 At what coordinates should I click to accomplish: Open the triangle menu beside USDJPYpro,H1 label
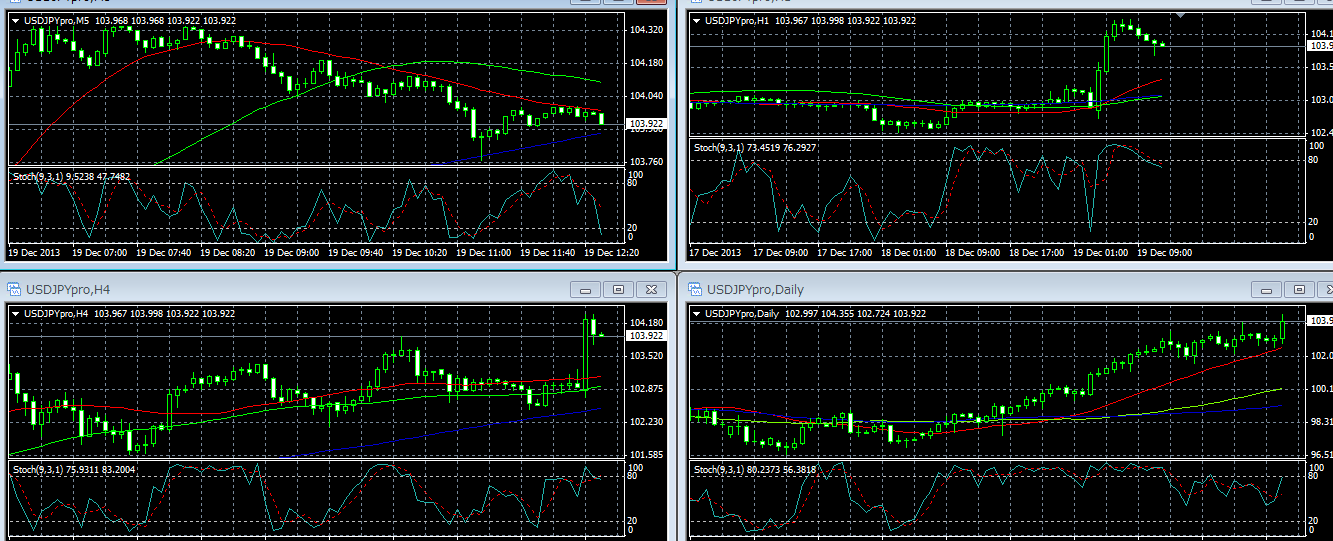697,20
